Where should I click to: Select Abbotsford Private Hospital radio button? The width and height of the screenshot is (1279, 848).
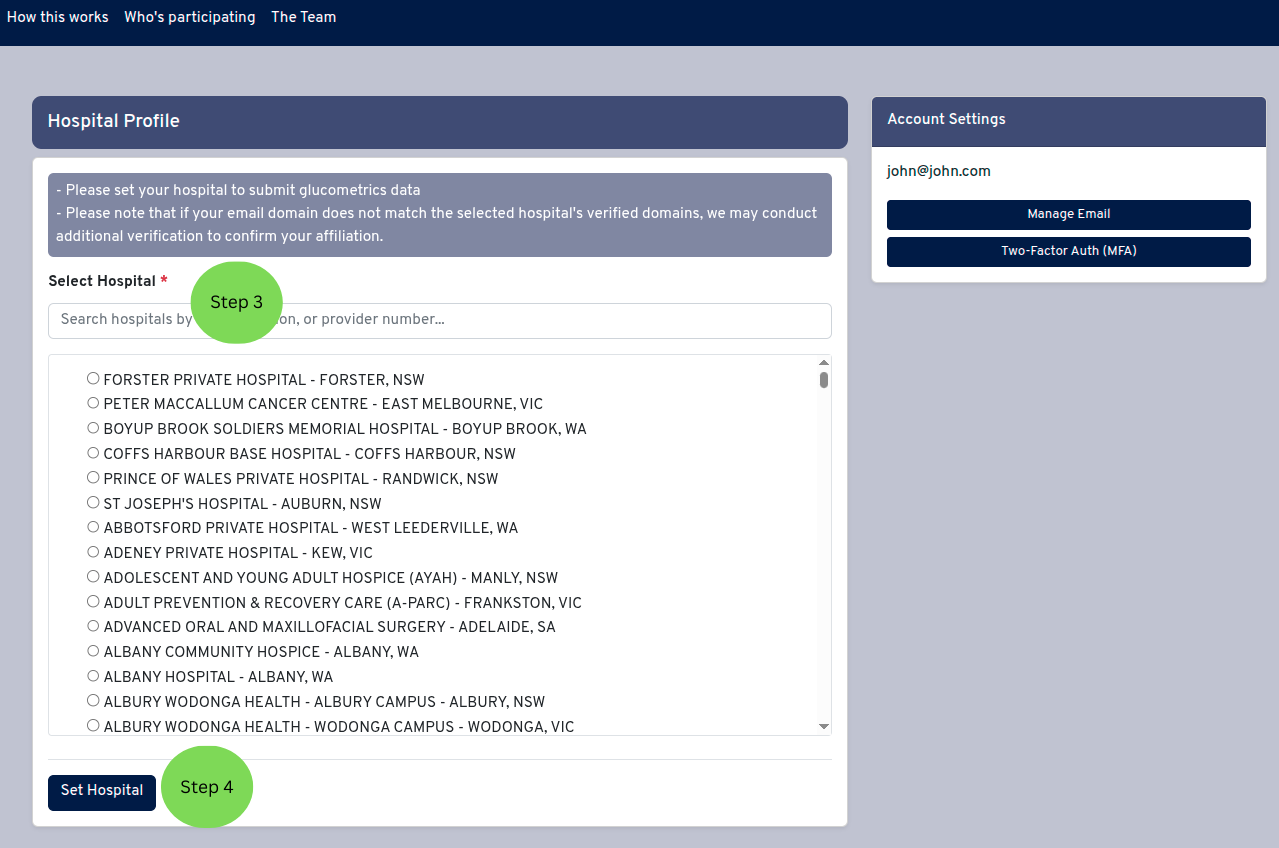point(93,527)
